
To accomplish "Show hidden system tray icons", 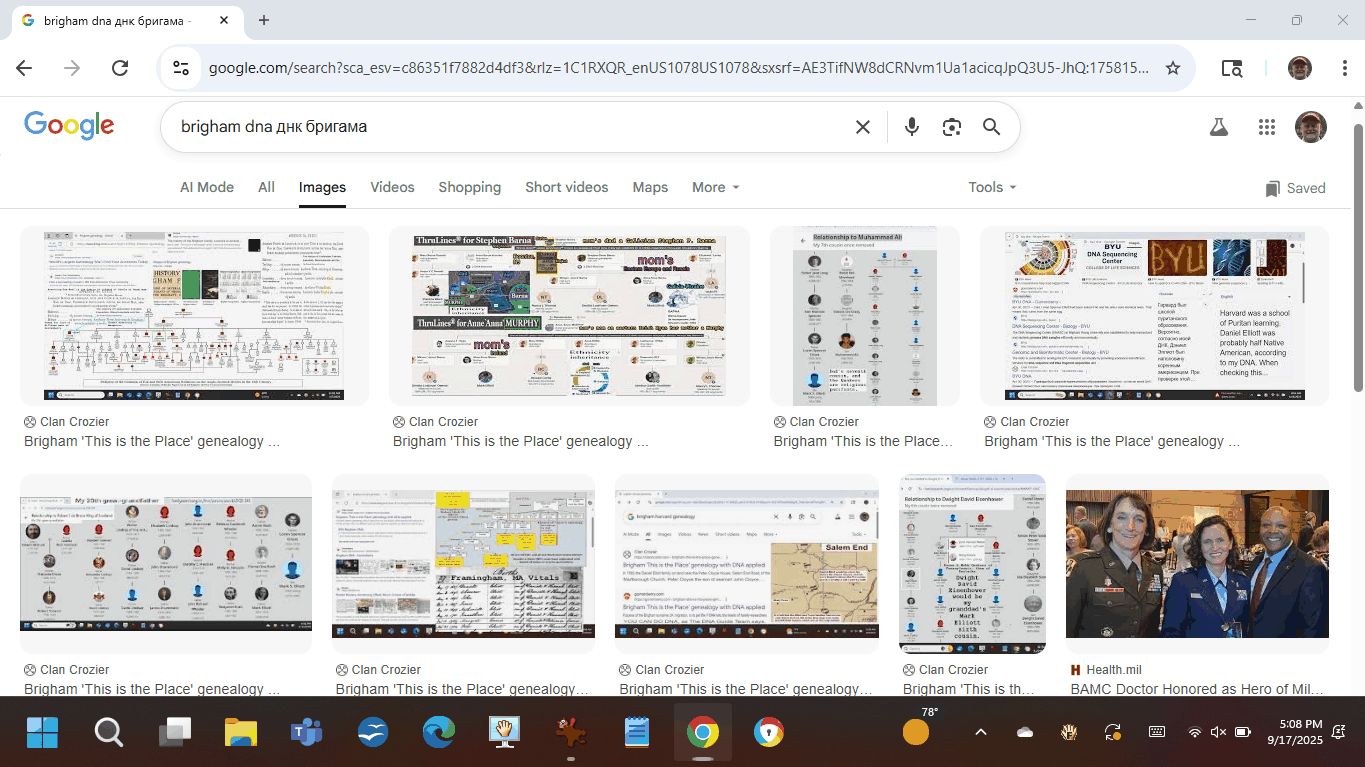I will coord(979,732).
